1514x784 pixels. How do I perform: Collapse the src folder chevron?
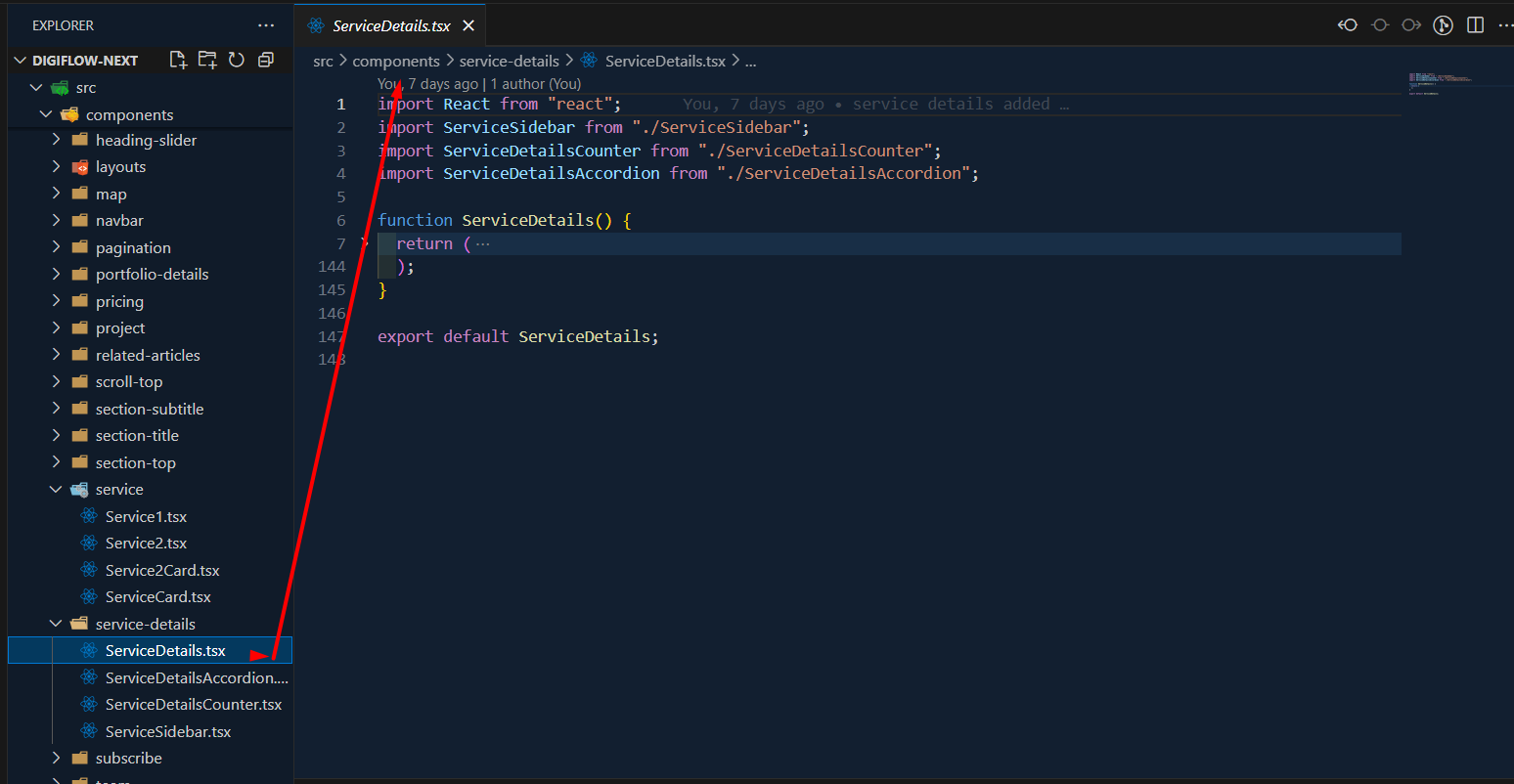(36, 87)
